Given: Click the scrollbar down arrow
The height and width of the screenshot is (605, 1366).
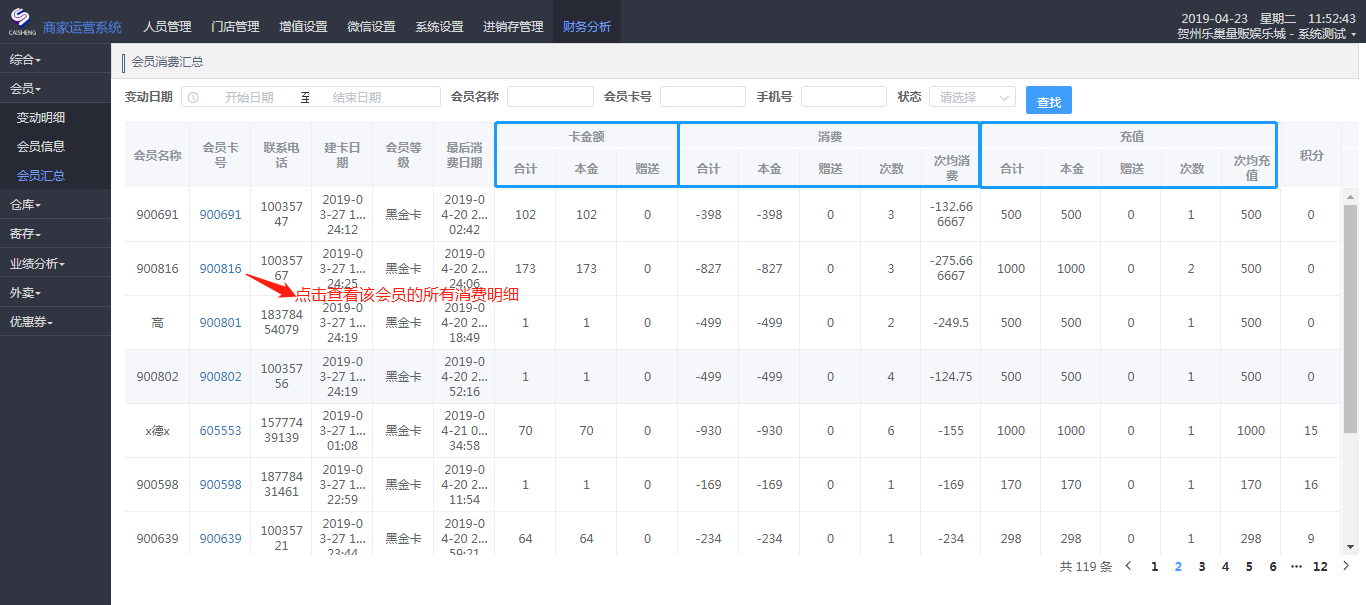Looking at the screenshot, I should [1349, 547].
